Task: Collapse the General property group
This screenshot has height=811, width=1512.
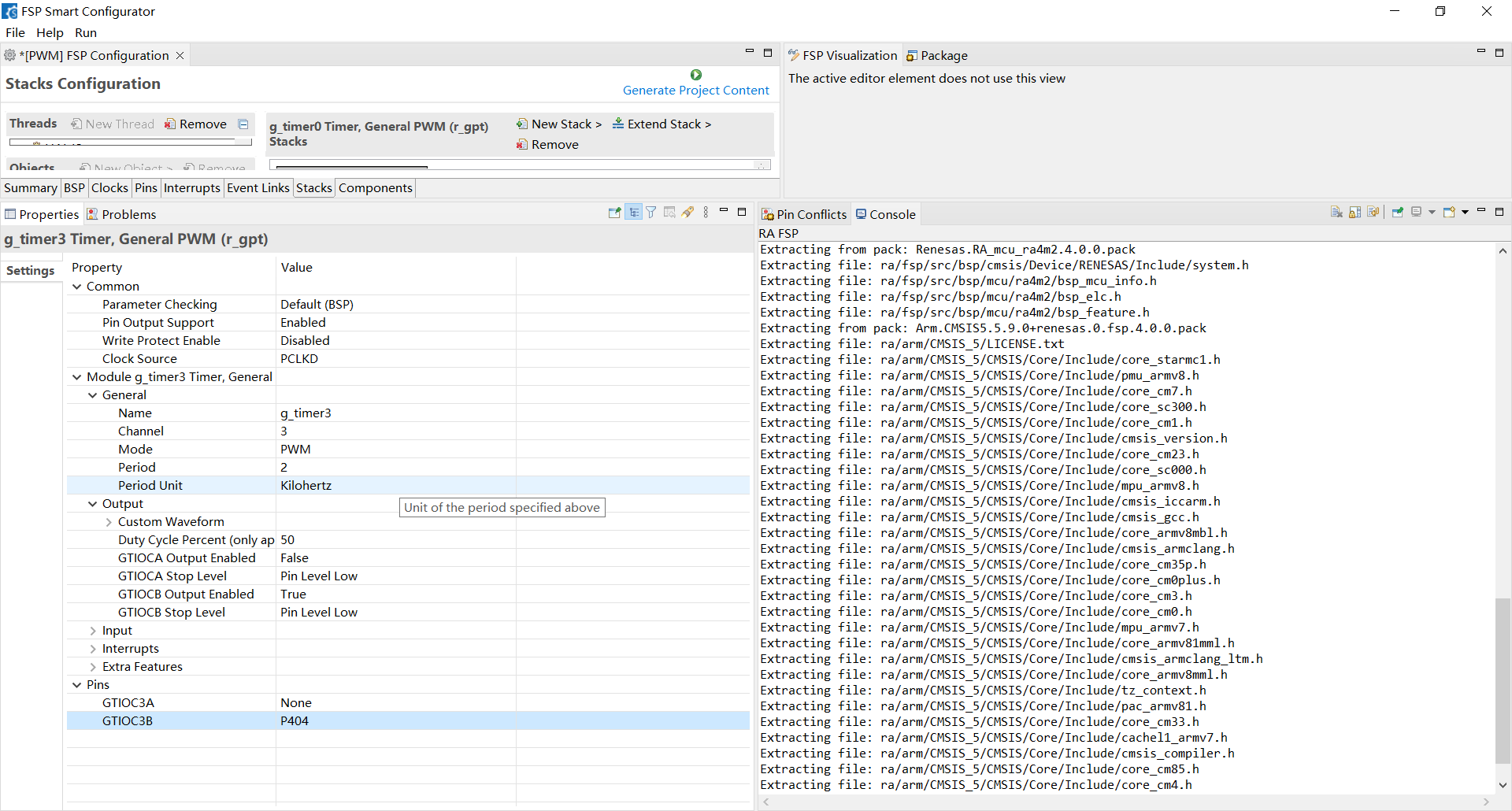Action: pos(93,395)
